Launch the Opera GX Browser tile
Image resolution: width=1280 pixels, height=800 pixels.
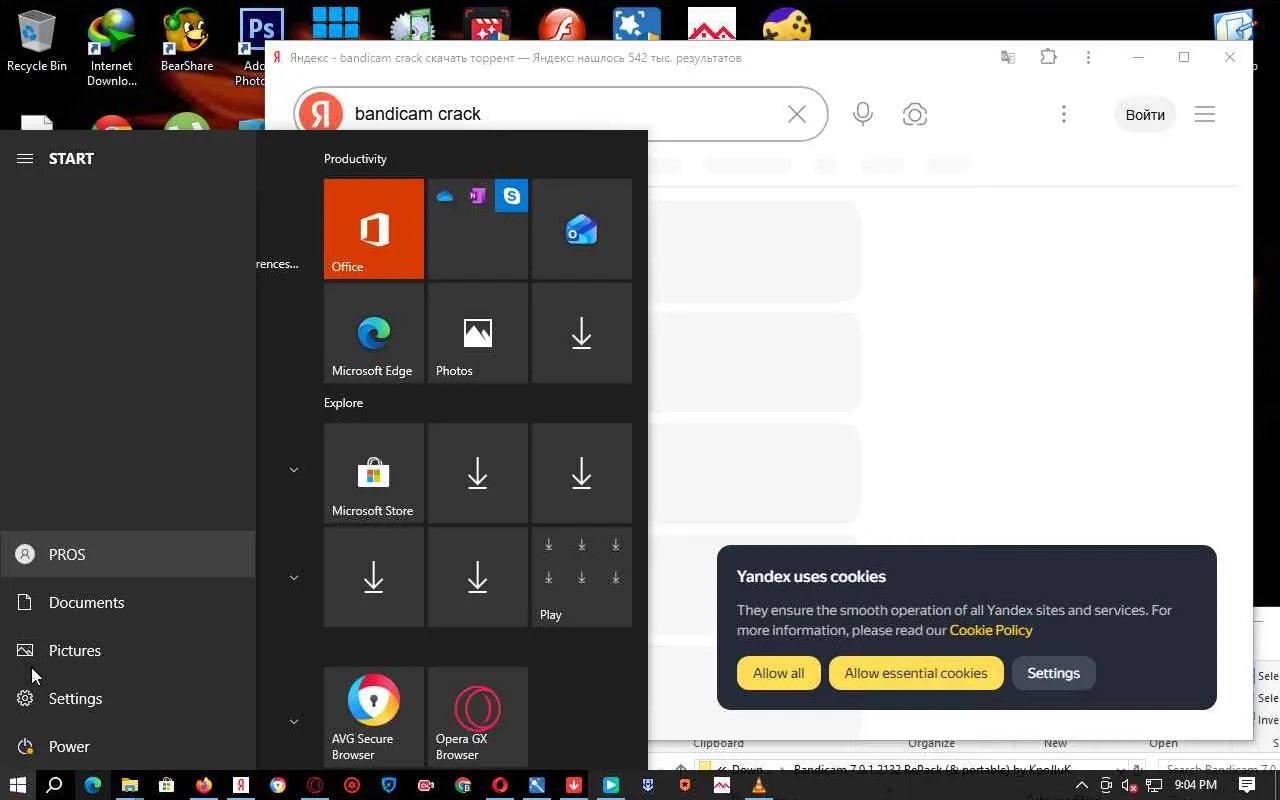click(478, 717)
